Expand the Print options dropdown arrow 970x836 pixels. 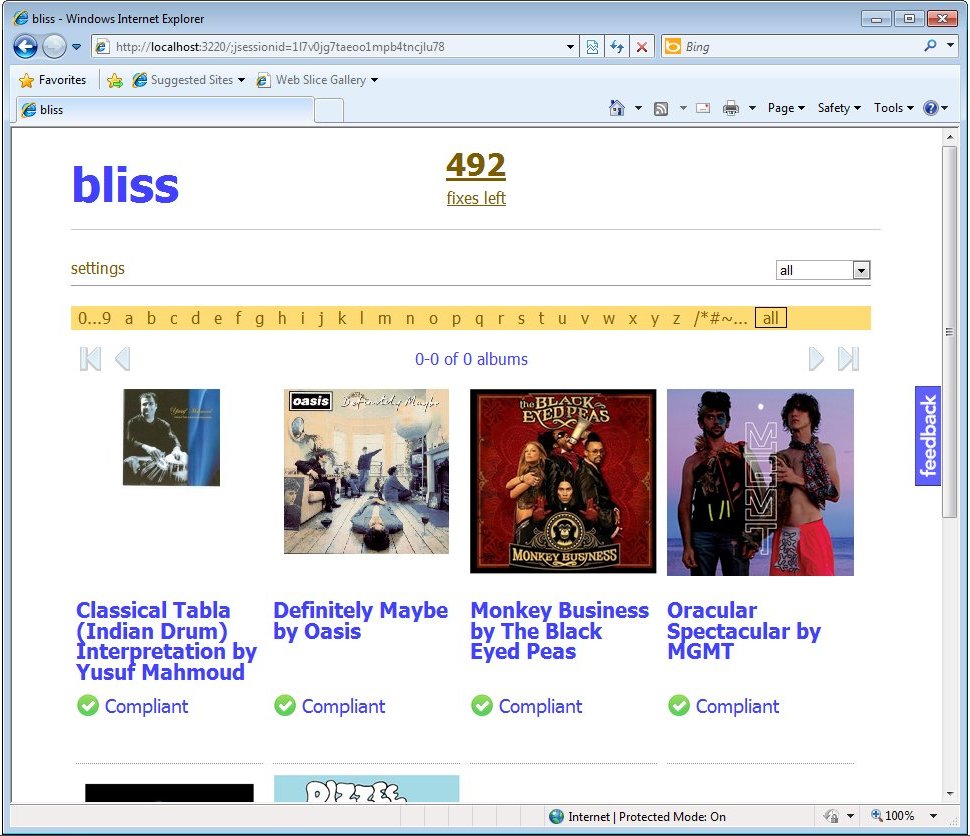click(752, 108)
